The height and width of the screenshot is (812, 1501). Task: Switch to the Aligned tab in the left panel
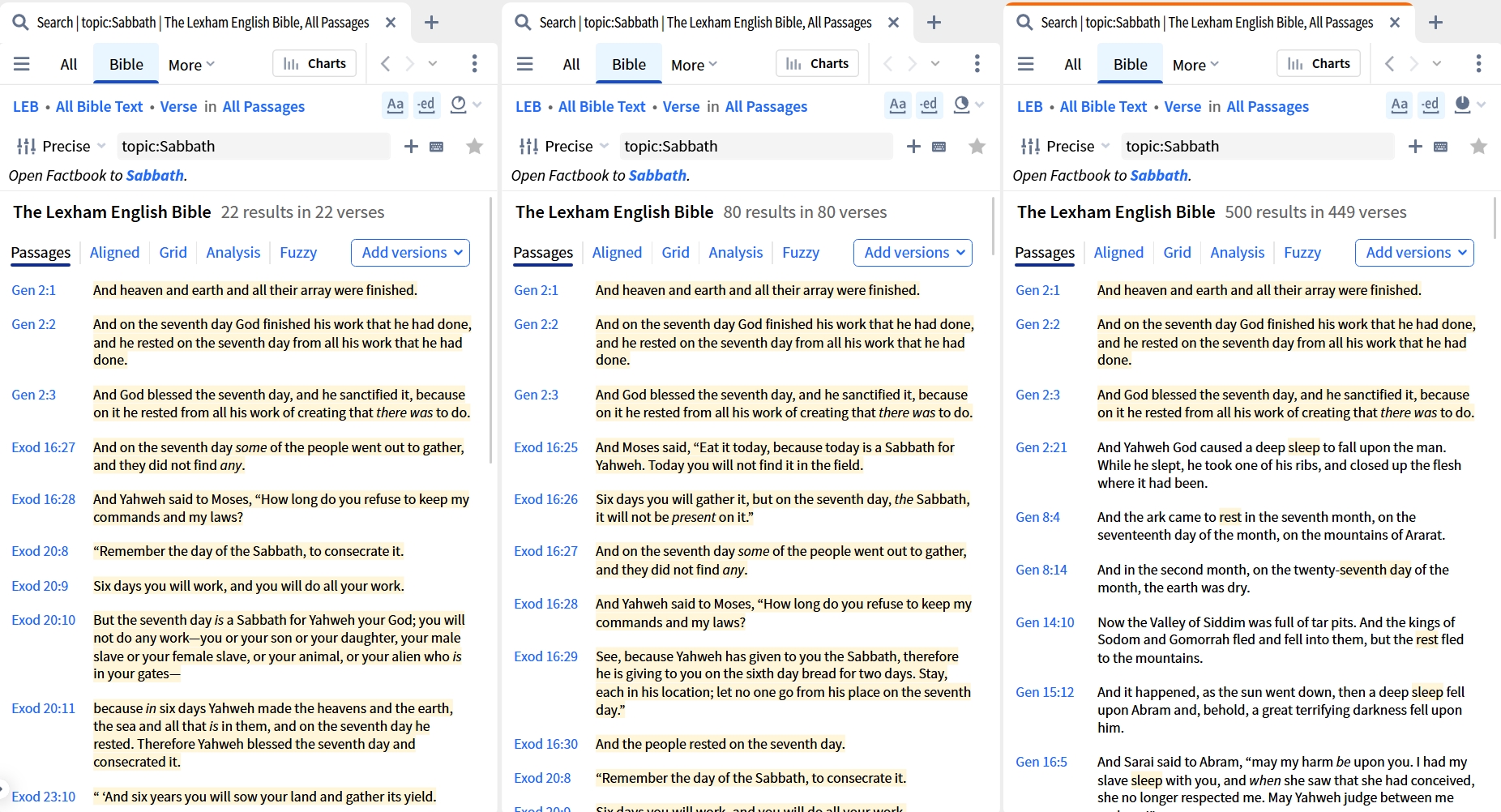114,253
